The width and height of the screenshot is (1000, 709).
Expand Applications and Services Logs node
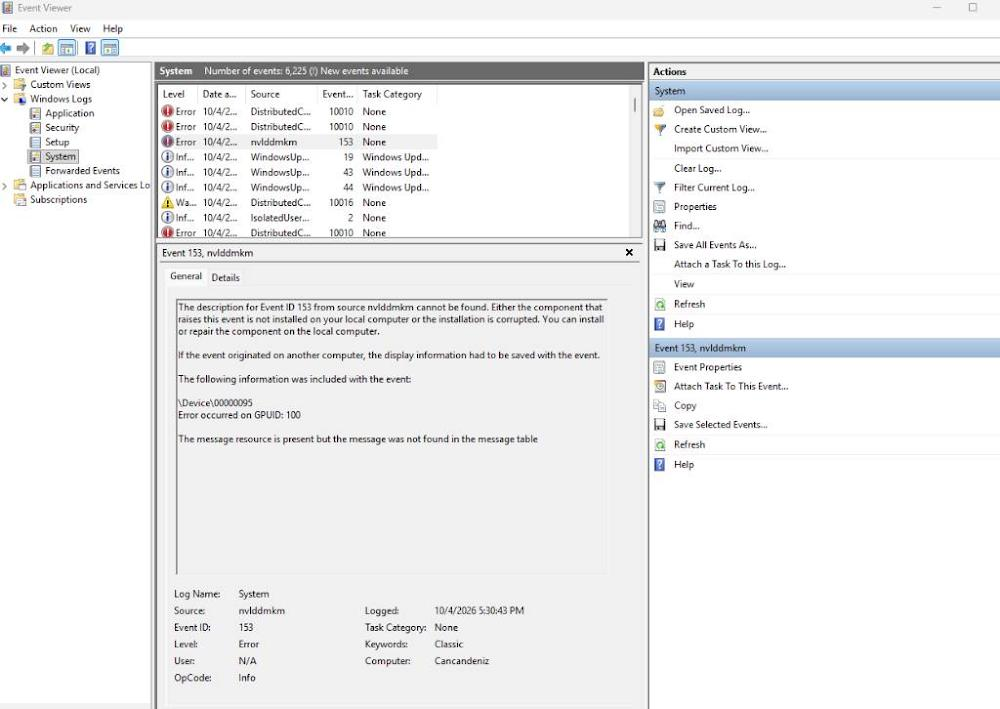tap(5, 186)
